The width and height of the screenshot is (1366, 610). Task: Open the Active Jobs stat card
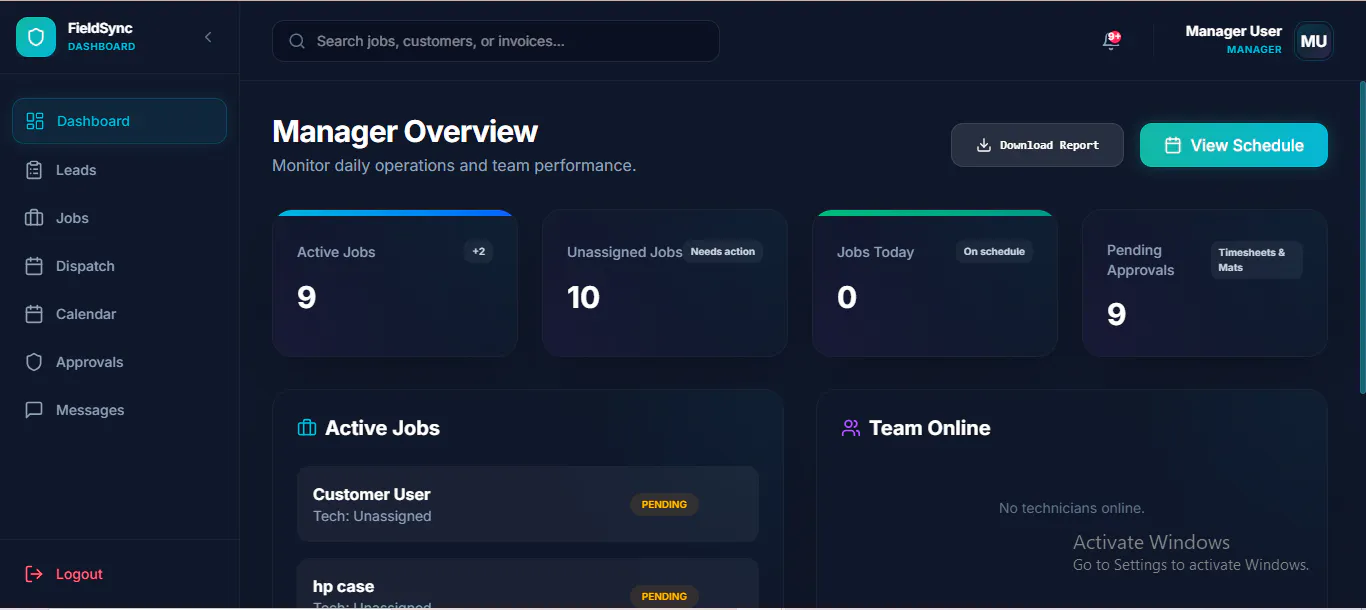point(395,283)
